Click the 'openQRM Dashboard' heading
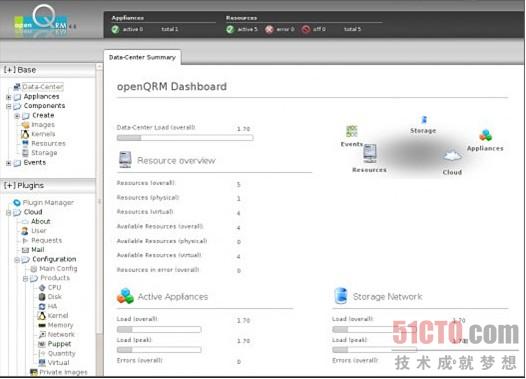 (x=172, y=87)
